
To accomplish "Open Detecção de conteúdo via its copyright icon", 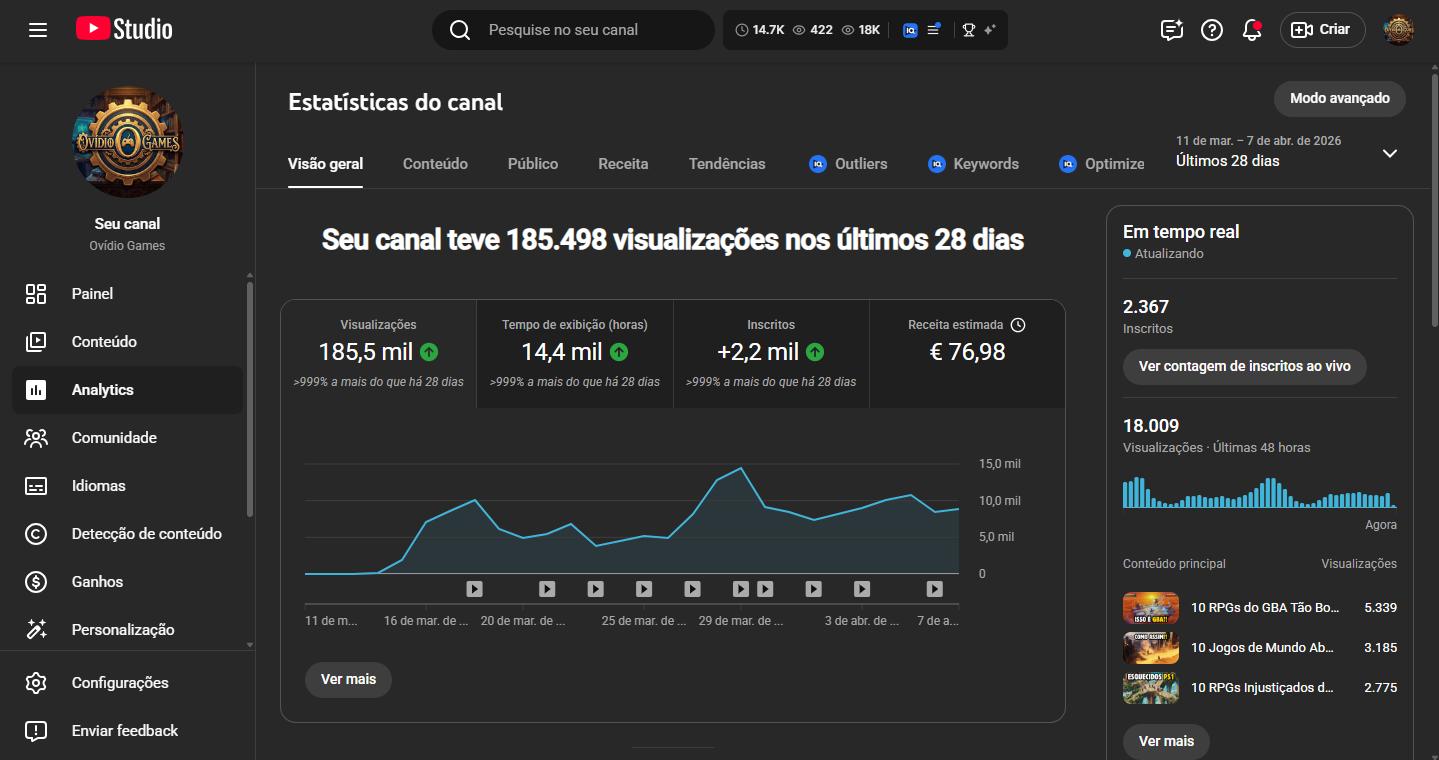I will 36,534.
